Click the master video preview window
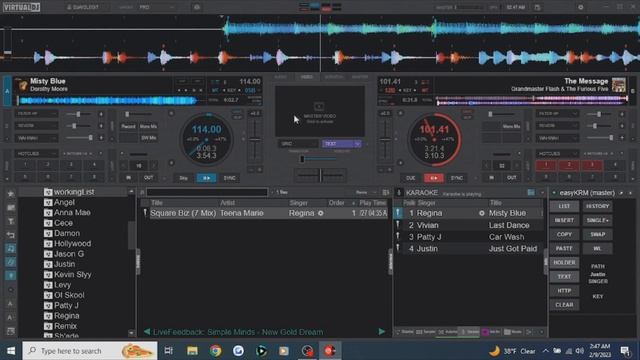 click(x=320, y=111)
